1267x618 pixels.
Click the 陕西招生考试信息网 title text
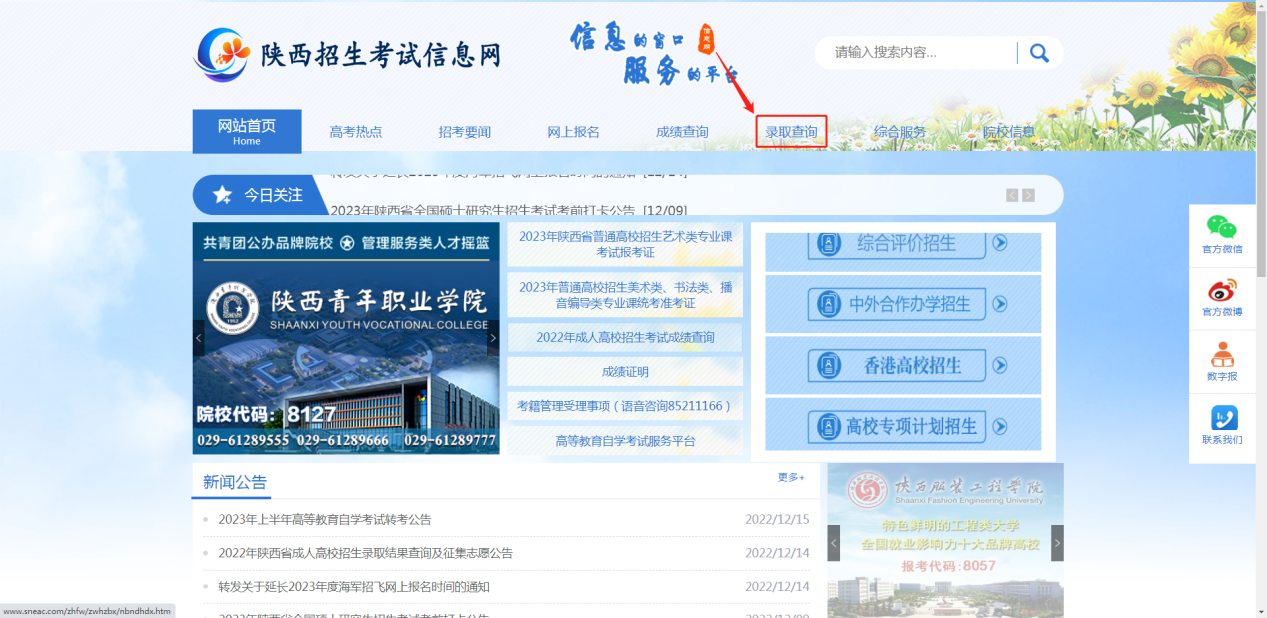380,54
